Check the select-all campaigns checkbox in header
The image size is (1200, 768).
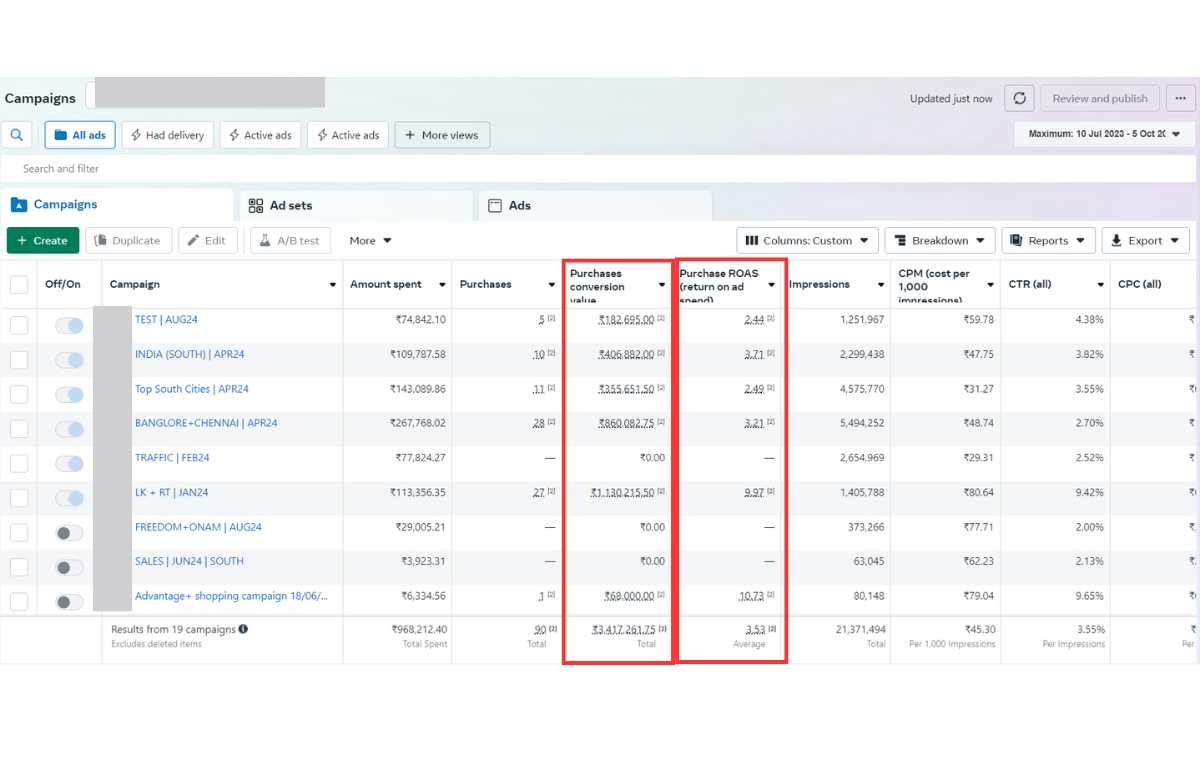[x=19, y=285]
